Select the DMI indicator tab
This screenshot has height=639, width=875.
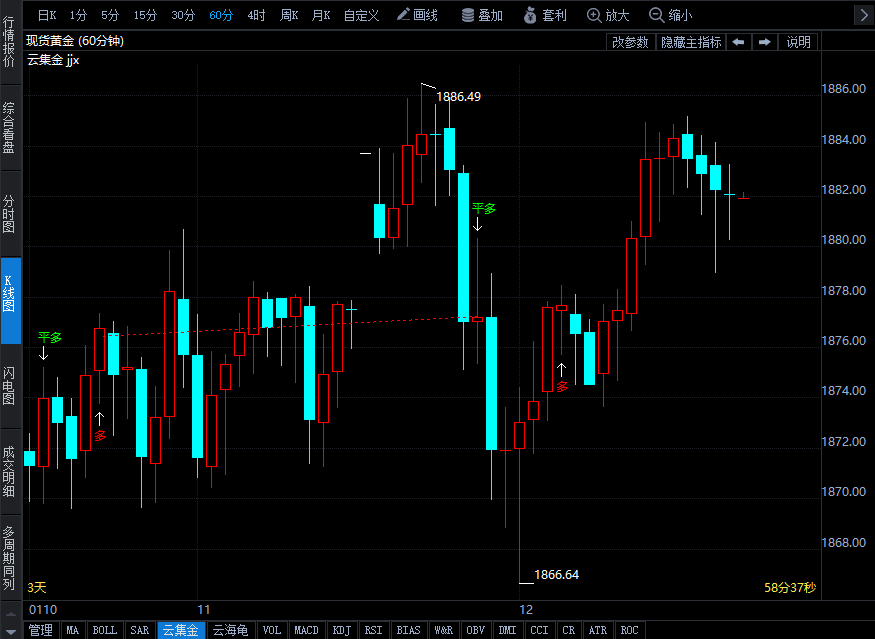pyautogui.click(x=507, y=630)
